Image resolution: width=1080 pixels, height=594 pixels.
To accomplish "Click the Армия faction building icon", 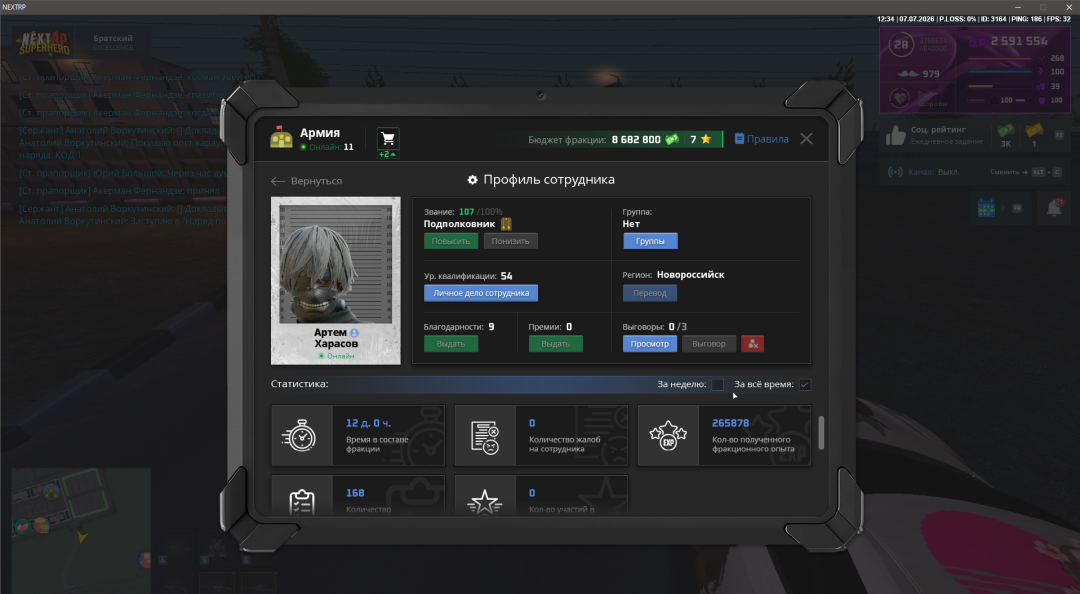I will 281,137.
